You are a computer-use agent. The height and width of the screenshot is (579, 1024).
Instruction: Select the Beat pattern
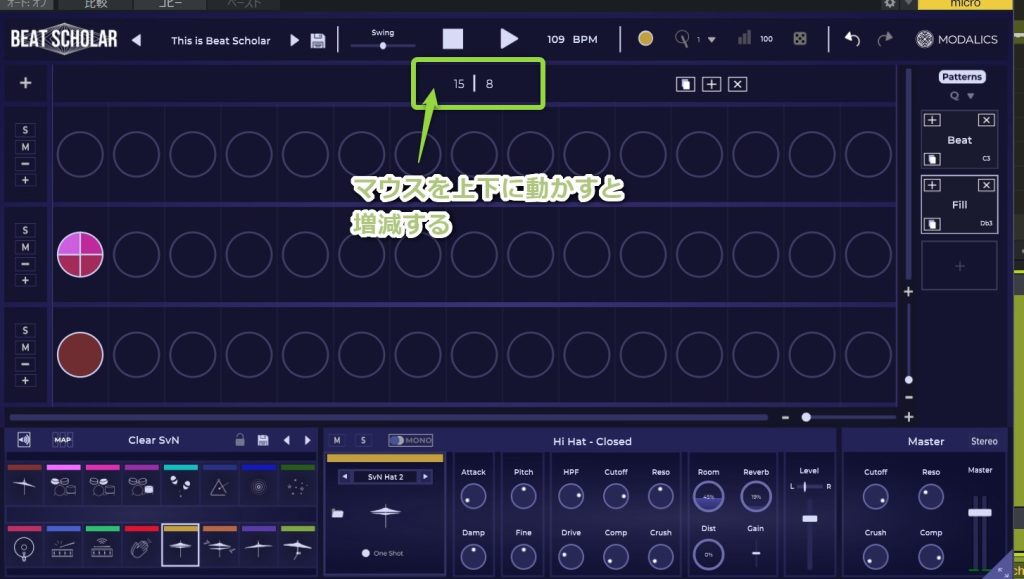pyautogui.click(x=959, y=140)
